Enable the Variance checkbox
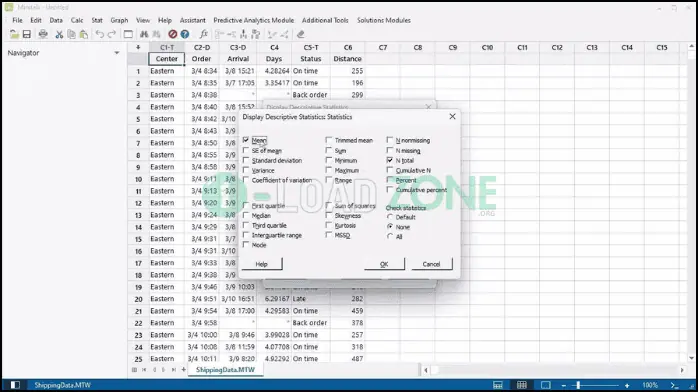This screenshot has width=698, height=392. [246, 170]
